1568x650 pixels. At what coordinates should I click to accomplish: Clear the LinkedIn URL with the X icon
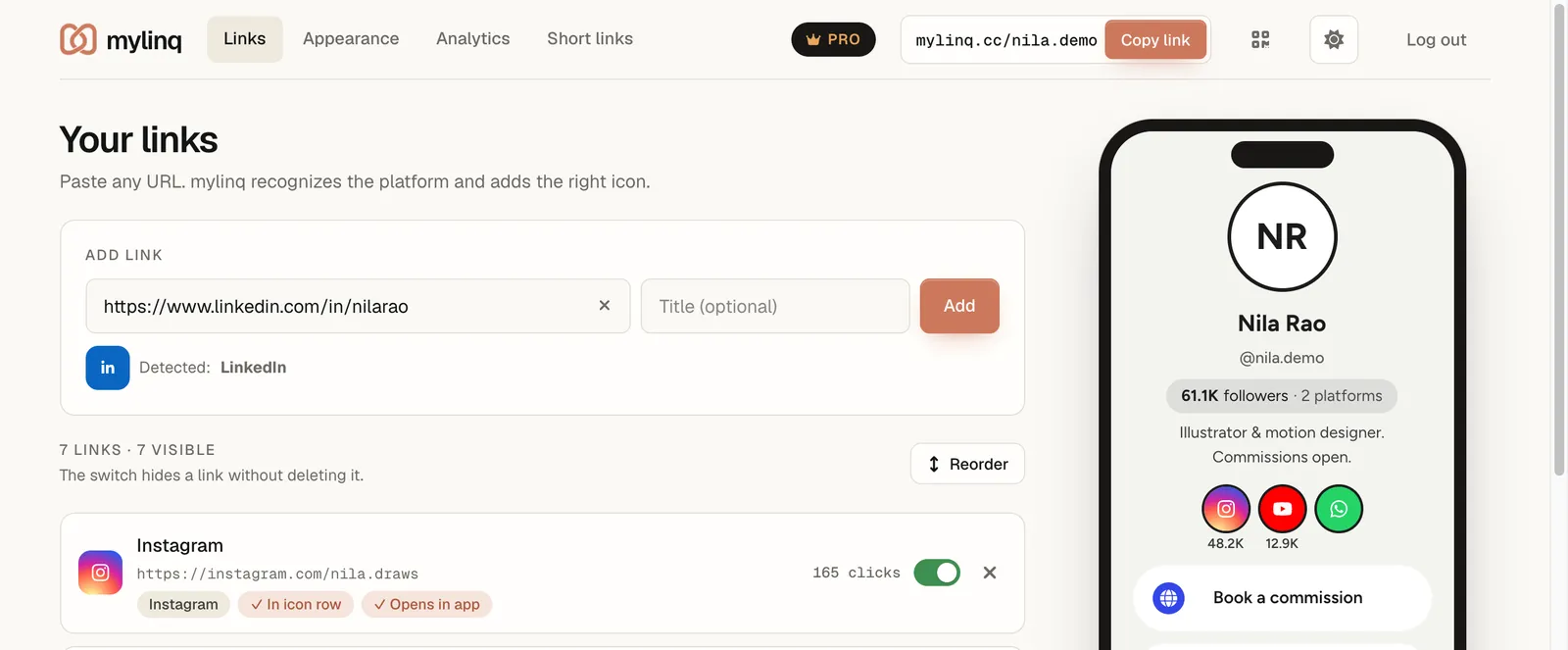605,306
